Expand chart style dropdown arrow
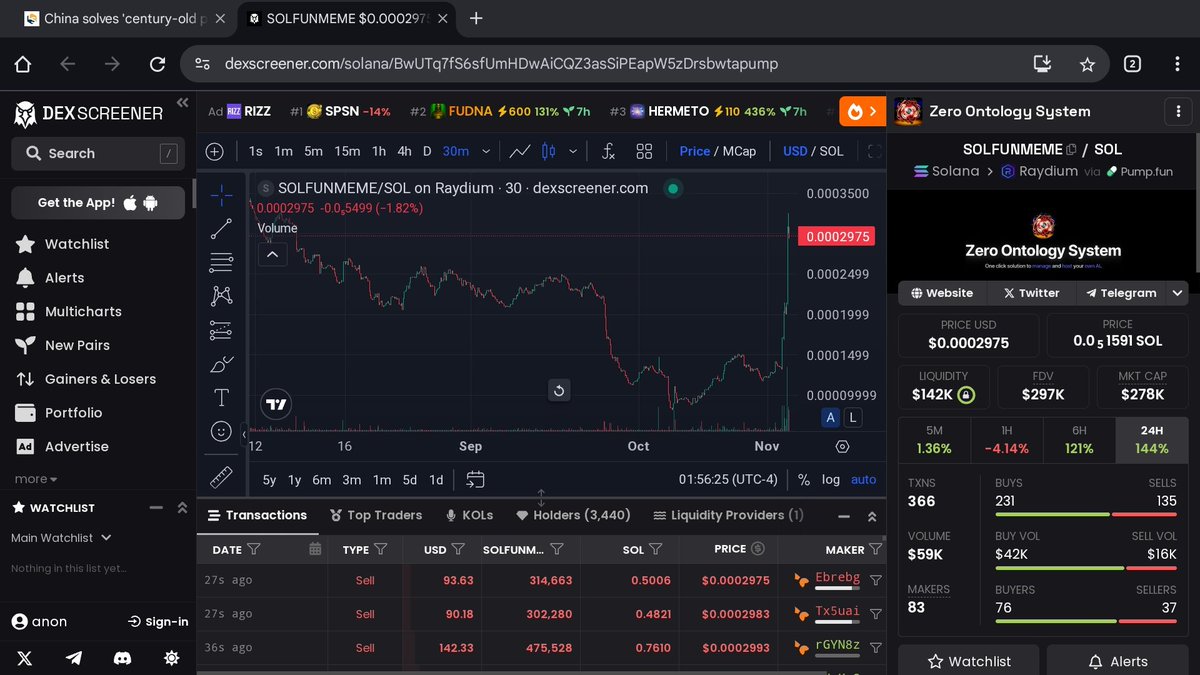Image resolution: width=1200 pixels, height=675 pixels. [573, 151]
